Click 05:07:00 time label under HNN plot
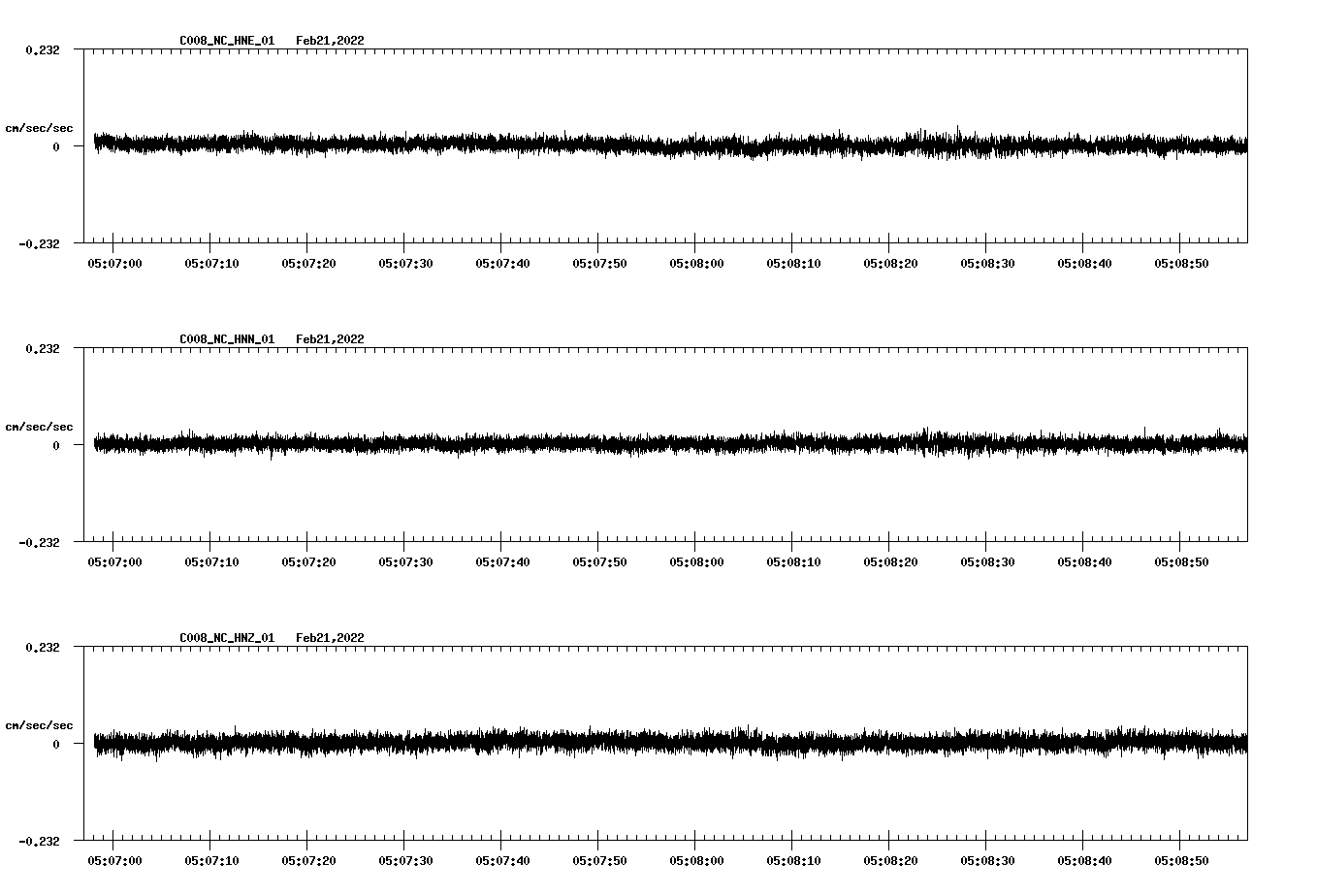The height and width of the screenshot is (896, 1317). coord(114,562)
